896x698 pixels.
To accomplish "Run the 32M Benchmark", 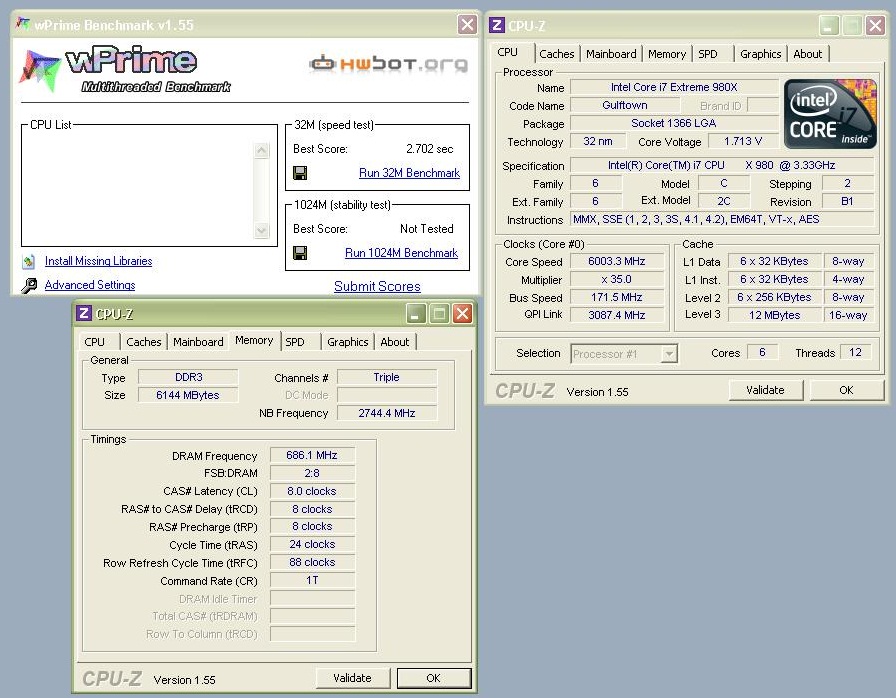I will [409, 173].
